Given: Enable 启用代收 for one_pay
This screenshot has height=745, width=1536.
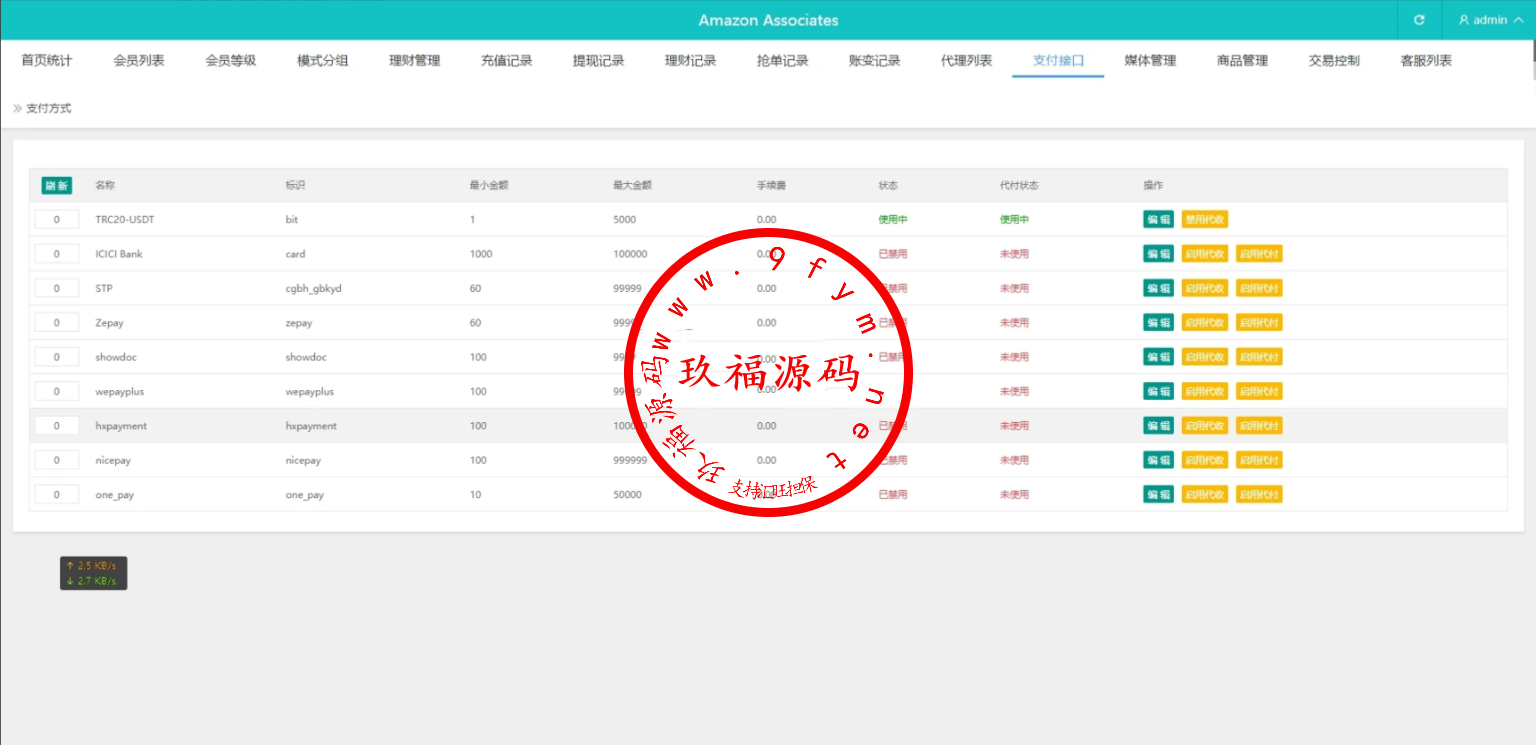Looking at the screenshot, I should [1205, 495].
